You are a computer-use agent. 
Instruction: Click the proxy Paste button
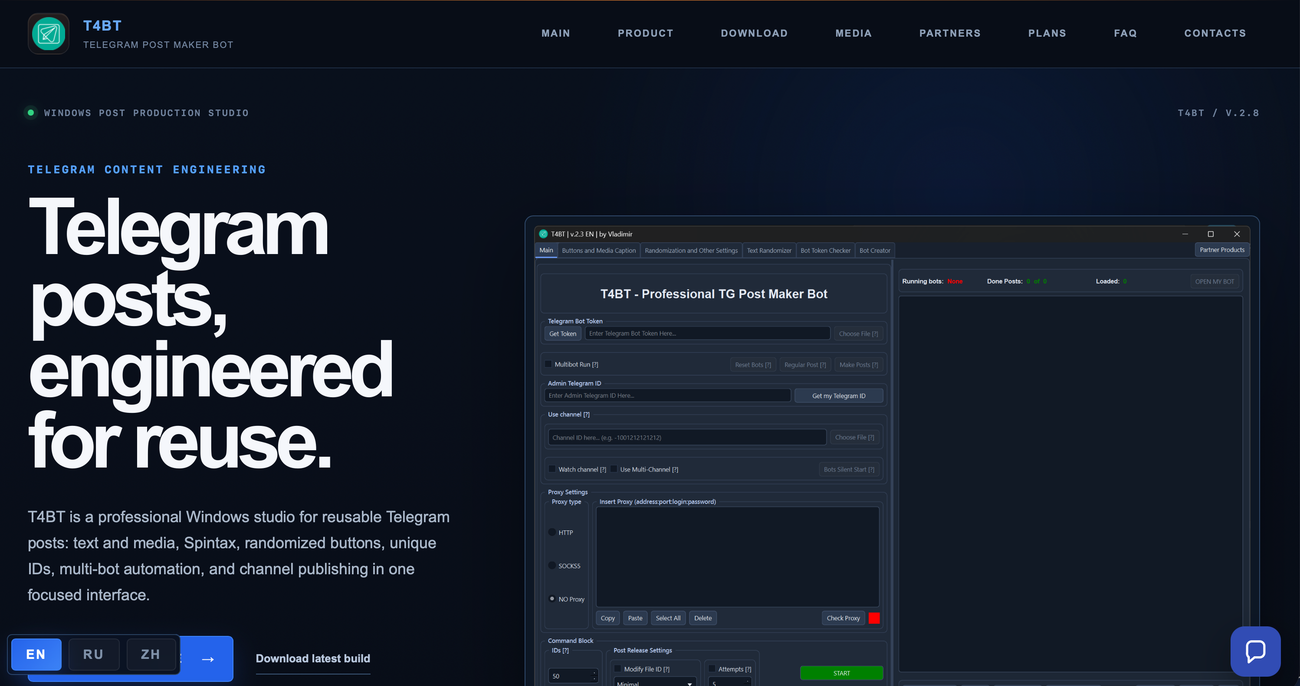pos(635,618)
